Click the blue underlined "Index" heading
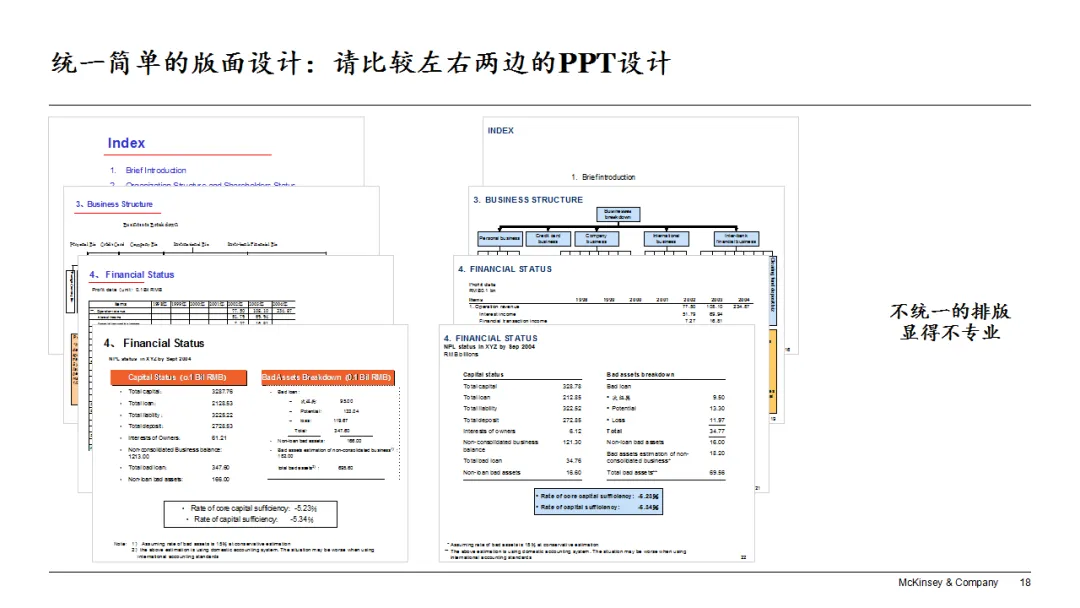 [126, 143]
